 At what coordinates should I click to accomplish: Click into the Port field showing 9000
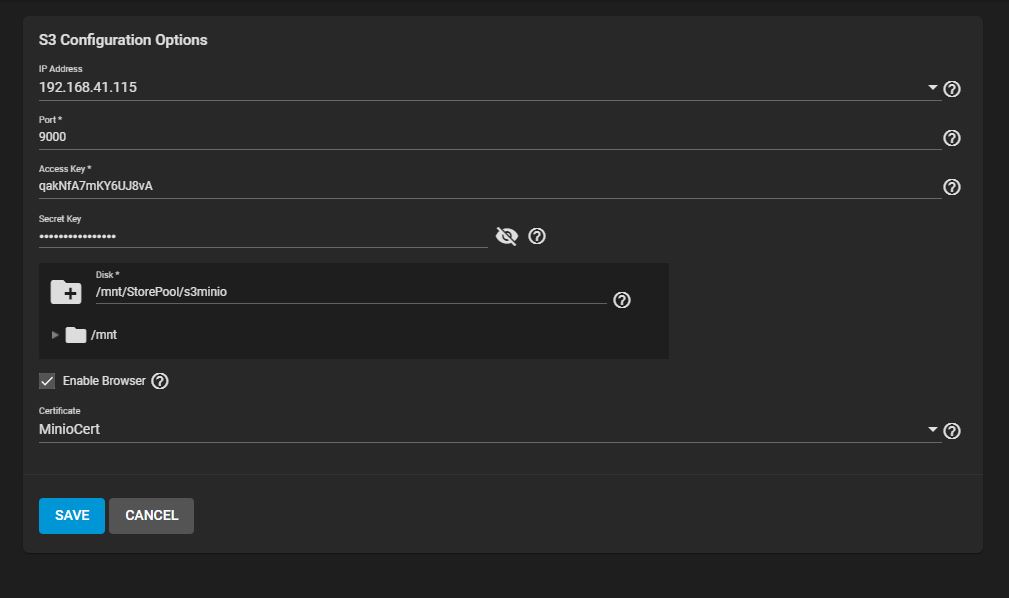[x=490, y=137]
